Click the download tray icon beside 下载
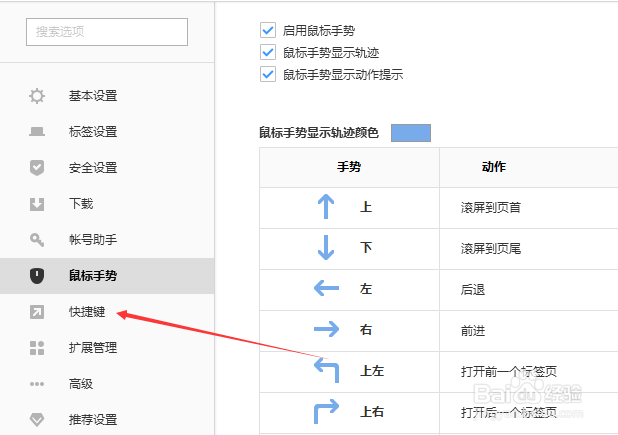Screen dimensions: 618x435 pos(37,204)
